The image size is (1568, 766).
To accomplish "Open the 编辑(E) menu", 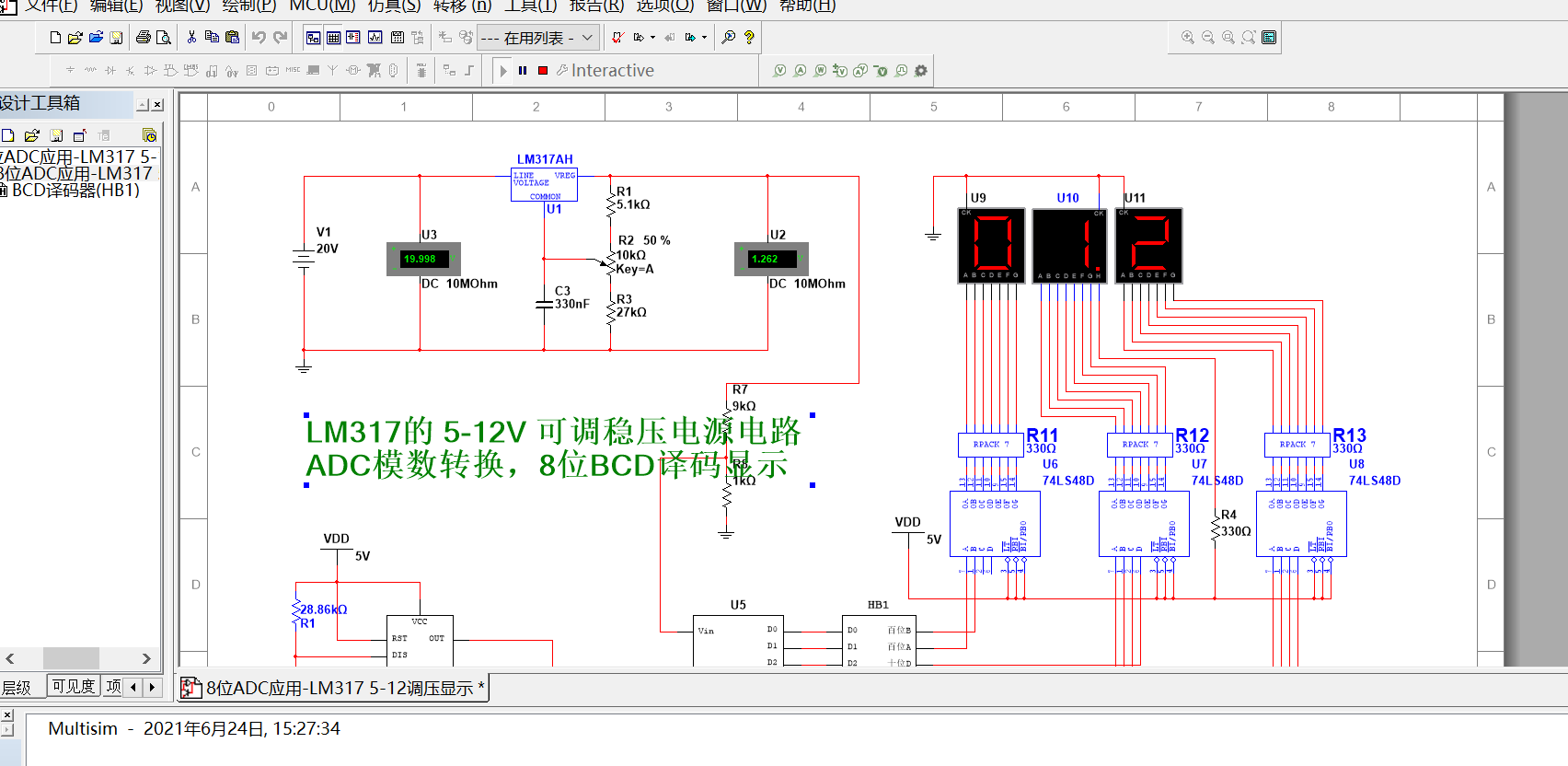I will [x=116, y=6].
